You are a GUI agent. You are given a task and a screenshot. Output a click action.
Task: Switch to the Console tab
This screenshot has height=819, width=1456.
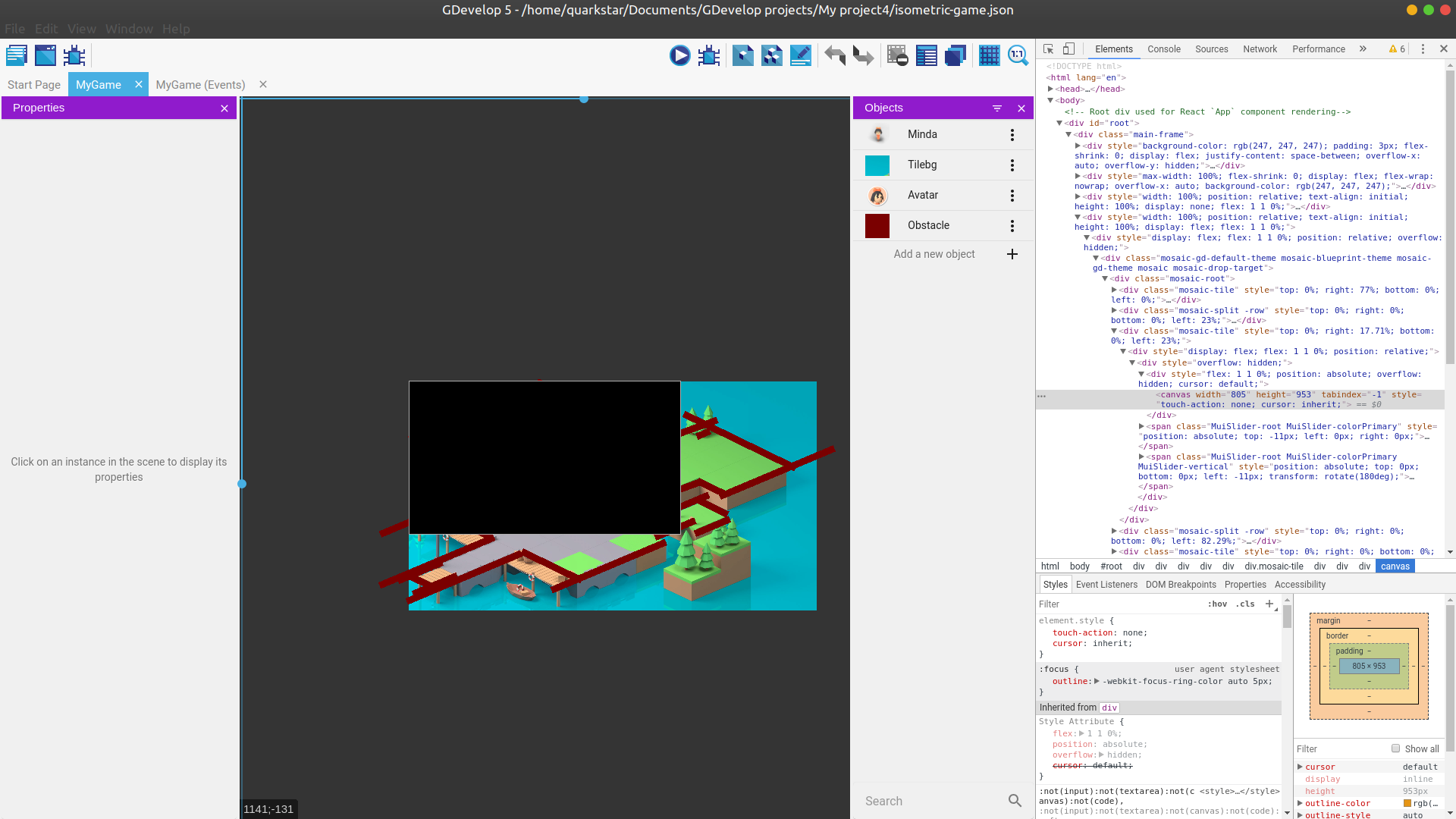pos(1164,49)
